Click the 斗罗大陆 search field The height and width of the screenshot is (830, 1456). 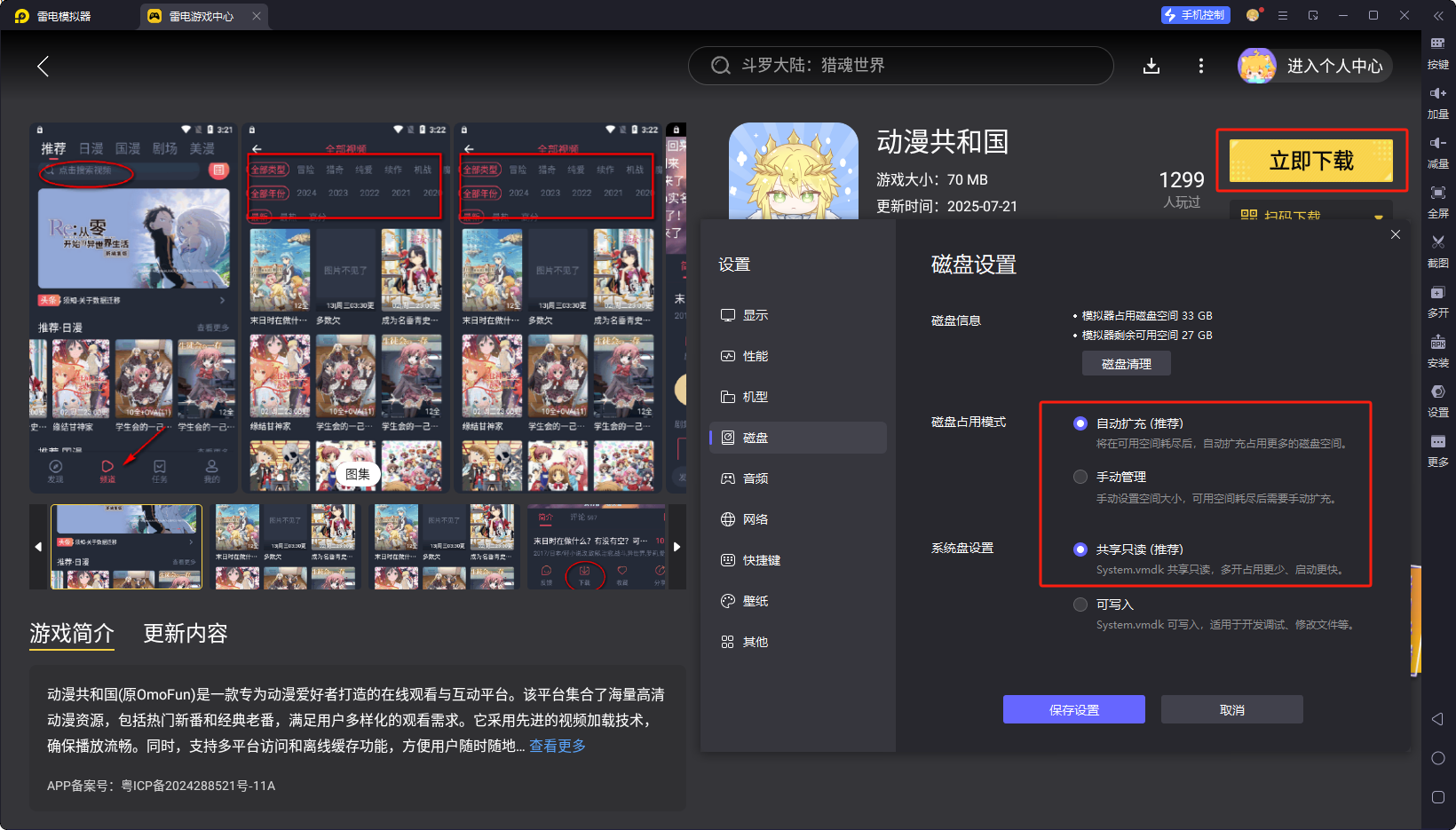pyautogui.click(x=900, y=66)
